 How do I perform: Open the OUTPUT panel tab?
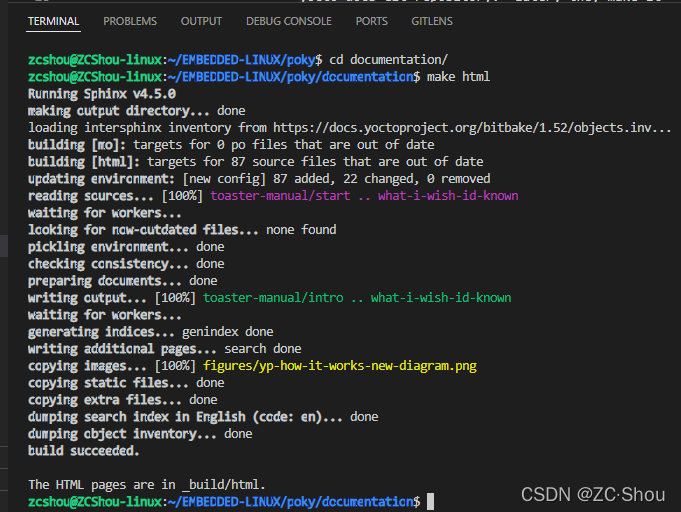coord(201,21)
